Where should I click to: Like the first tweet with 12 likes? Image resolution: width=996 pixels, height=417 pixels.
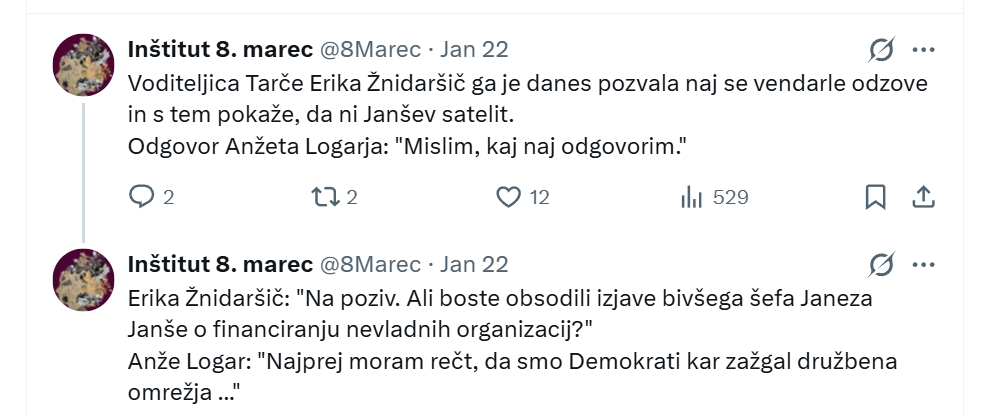coord(510,197)
